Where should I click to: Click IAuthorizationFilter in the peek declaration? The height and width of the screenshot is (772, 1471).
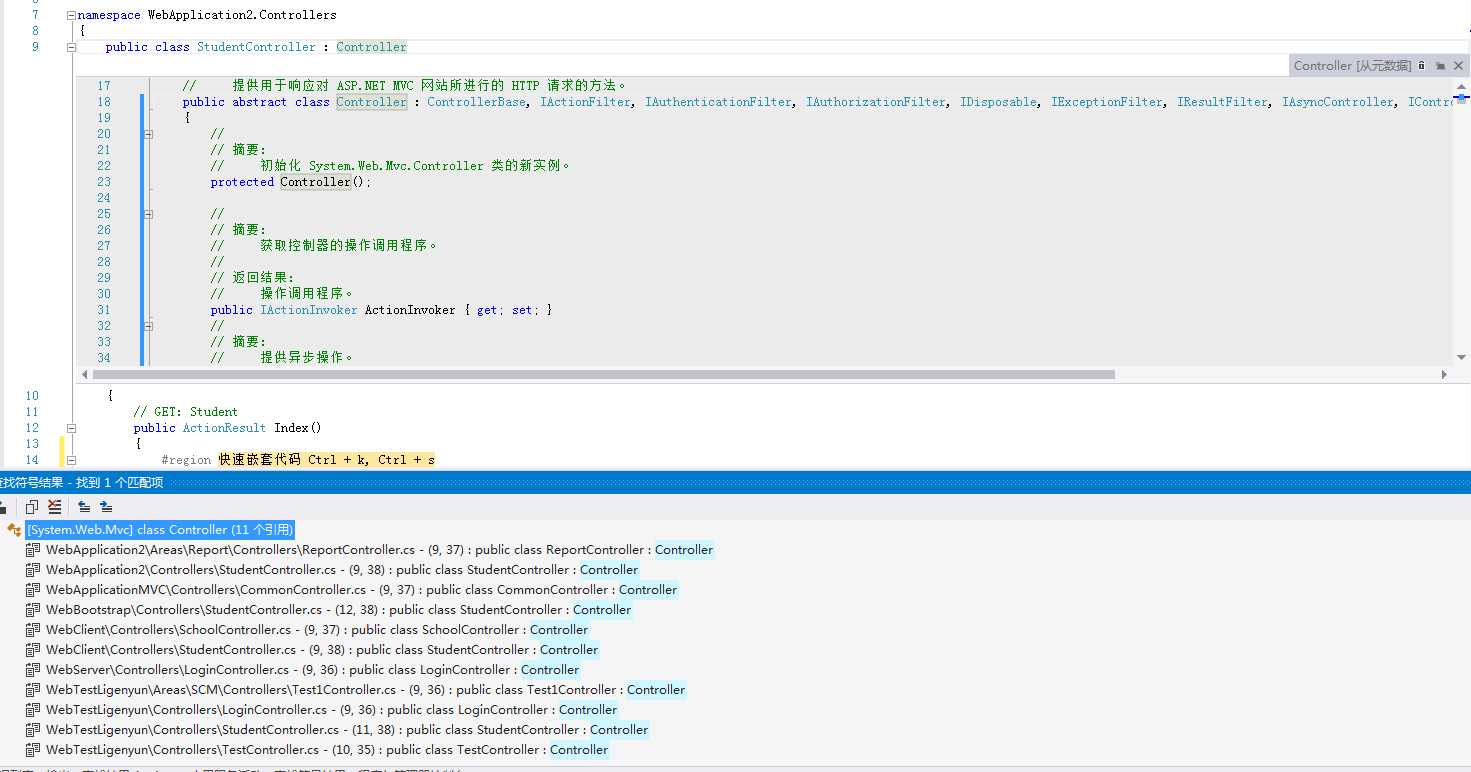point(876,102)
